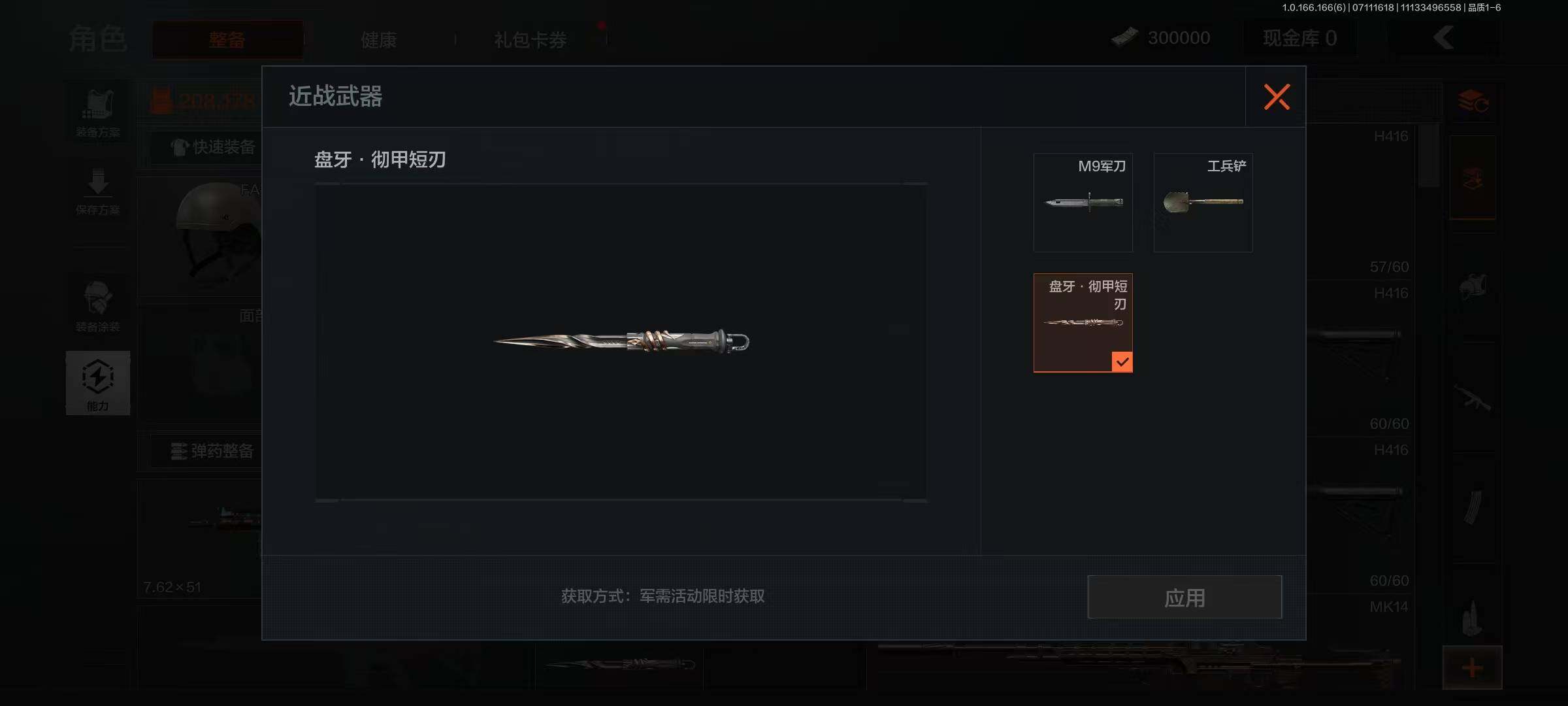Switch to the 整备 tab
This screenshot has width=1568, height=706.
[227, 40]
